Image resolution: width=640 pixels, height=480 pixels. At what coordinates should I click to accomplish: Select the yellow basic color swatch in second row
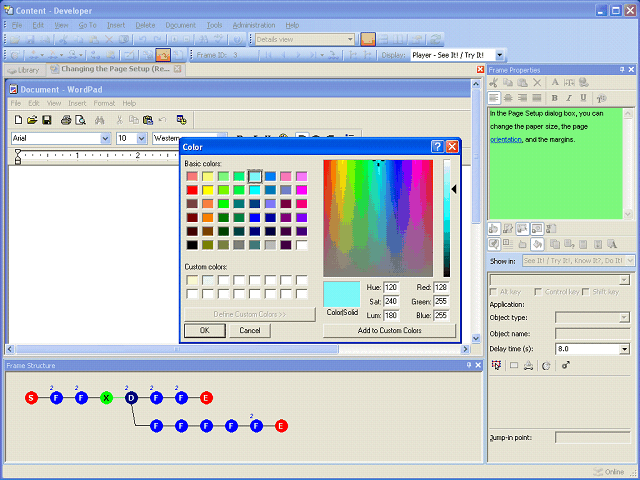click(208, 190)
